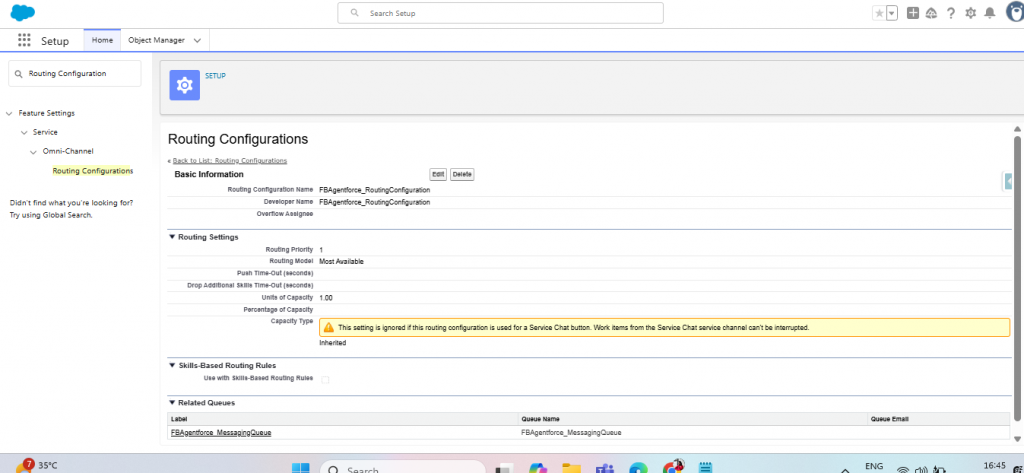Click the Most Available routing model value
Screen dimensions: 1024x473
(342, 261)
